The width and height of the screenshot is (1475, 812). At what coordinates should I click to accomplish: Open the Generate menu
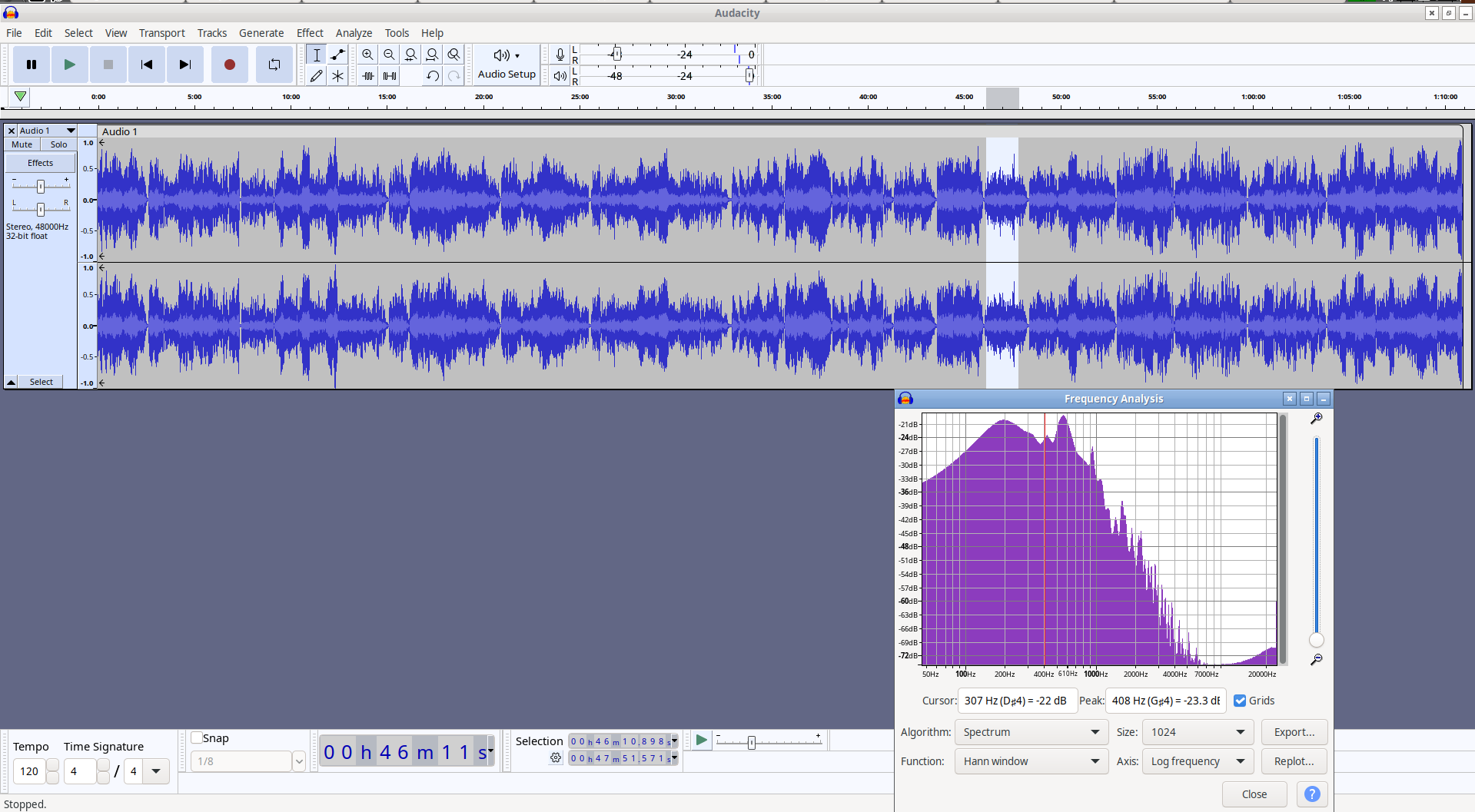[x=261, y=33]
